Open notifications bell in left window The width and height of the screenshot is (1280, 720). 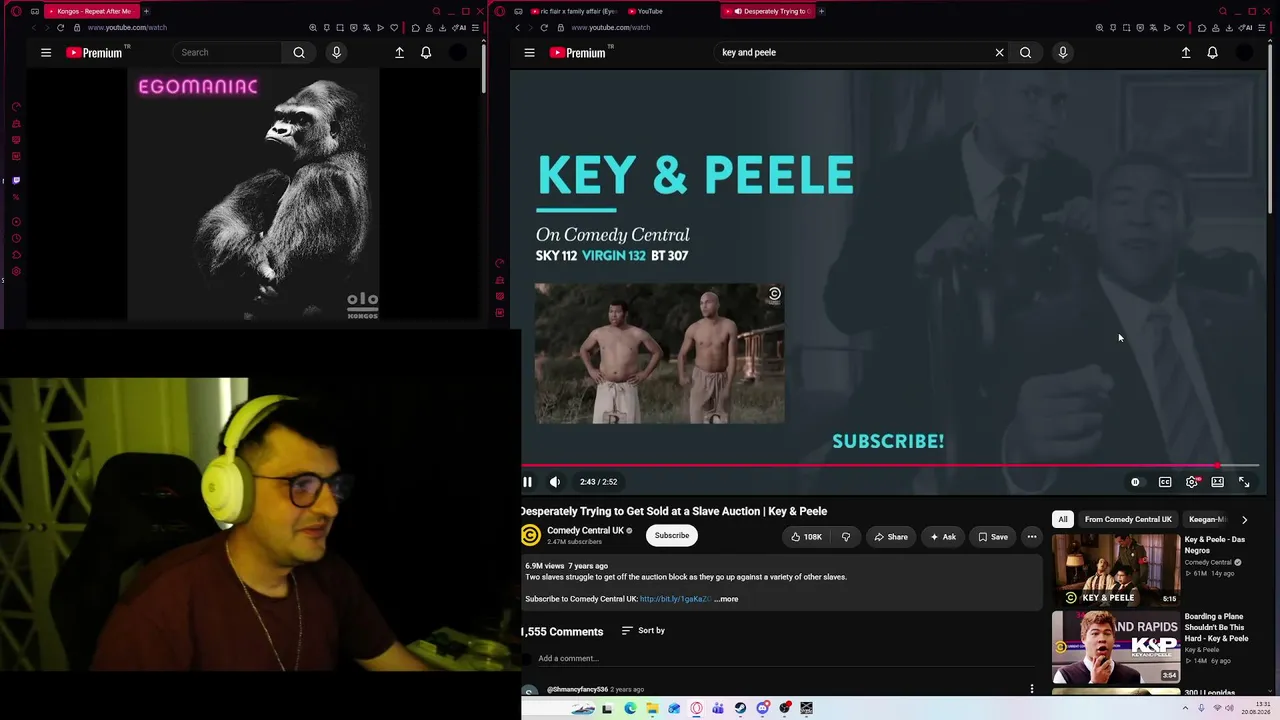426,53
